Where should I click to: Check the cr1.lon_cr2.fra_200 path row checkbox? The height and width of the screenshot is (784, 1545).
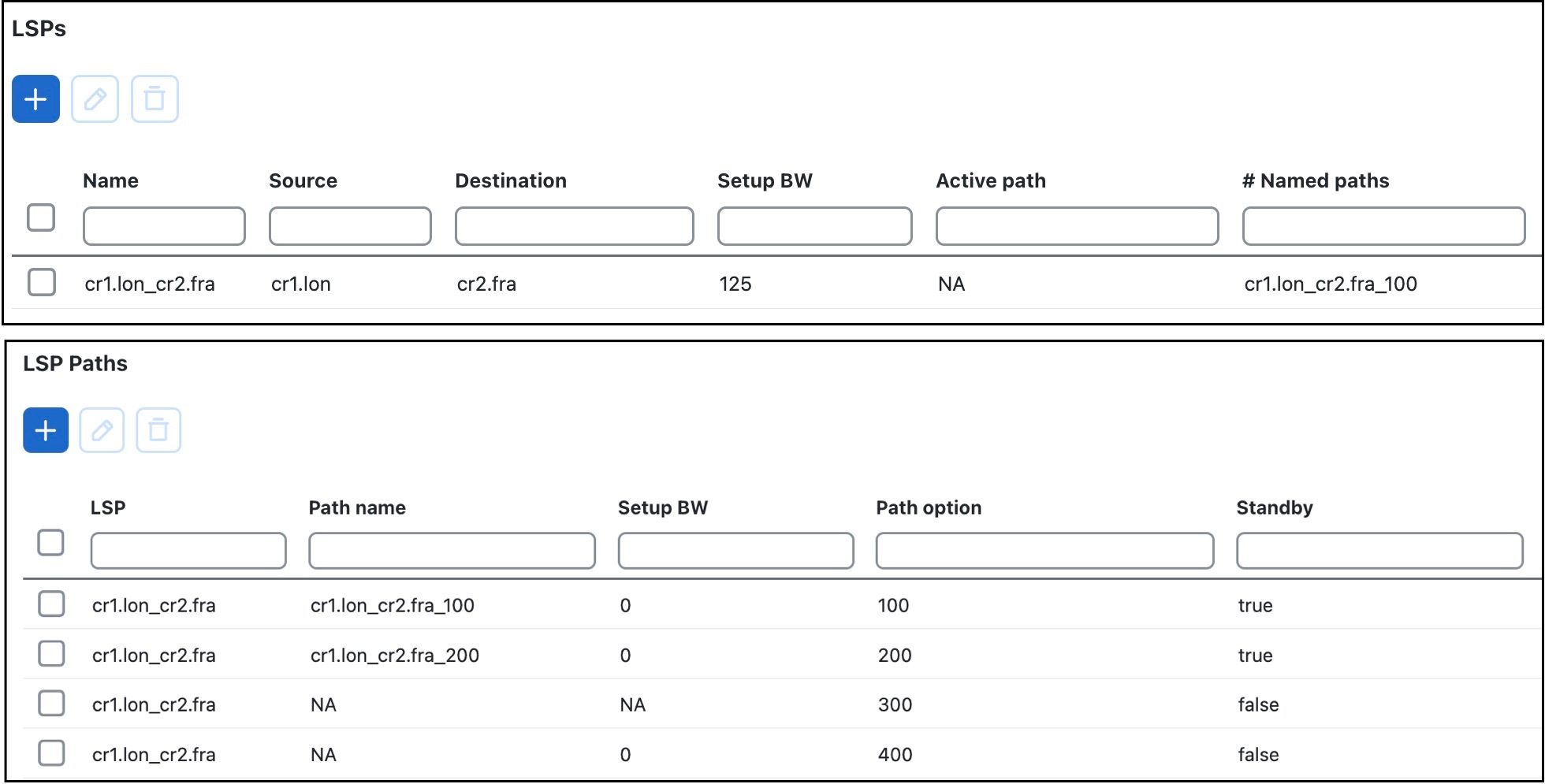[51, 654]
